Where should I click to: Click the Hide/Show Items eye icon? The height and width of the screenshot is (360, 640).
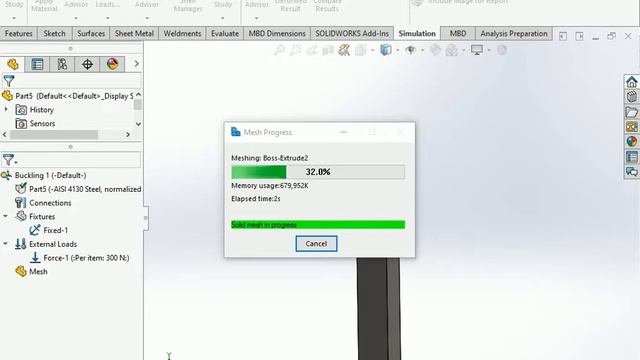pyautogui.click(x=411, y=50)
